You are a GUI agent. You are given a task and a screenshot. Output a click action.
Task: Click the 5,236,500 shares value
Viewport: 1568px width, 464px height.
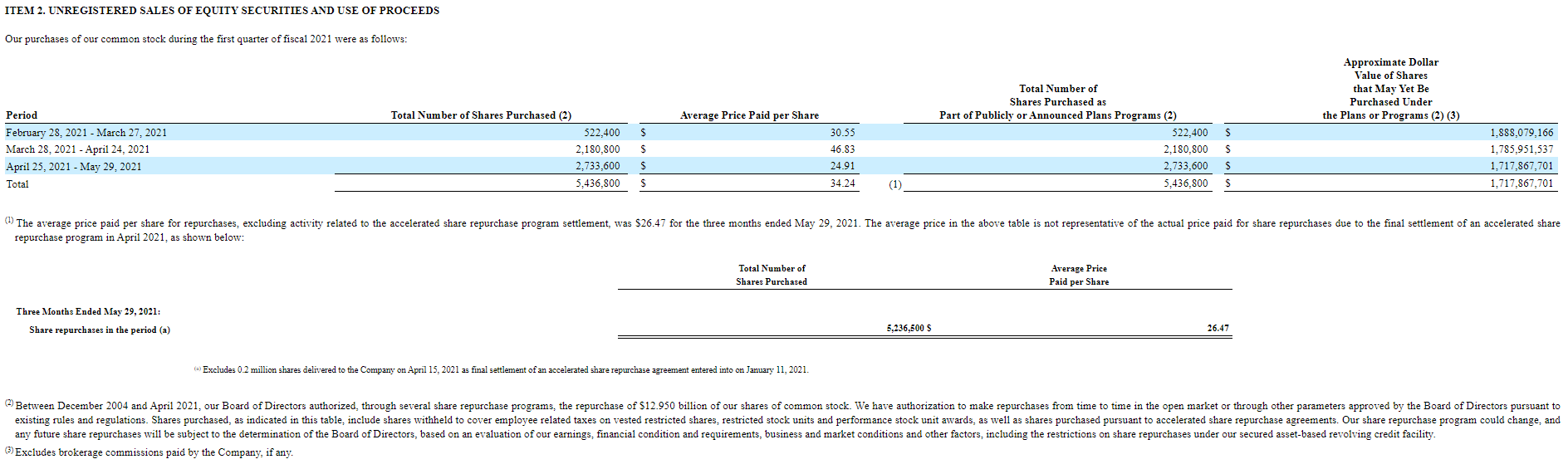coord(905,329)
